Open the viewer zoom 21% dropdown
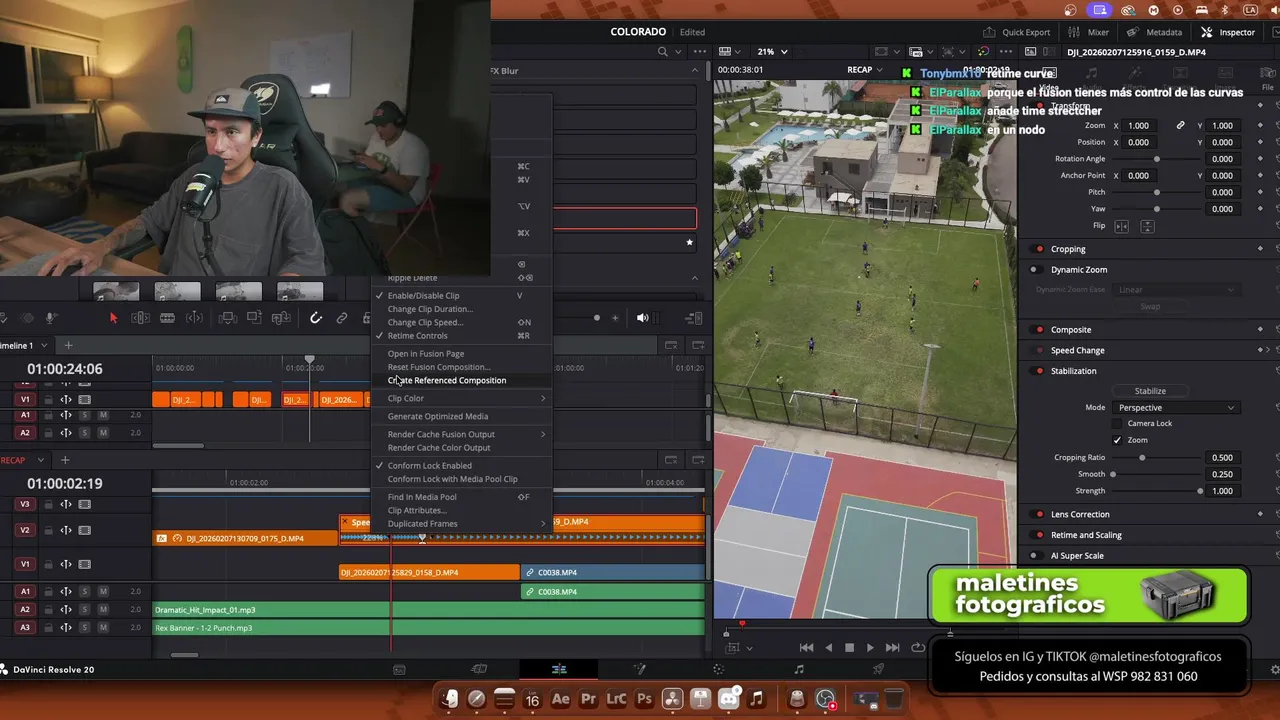The height and width of the screenshot is (720, 1280). click(772, 52)
